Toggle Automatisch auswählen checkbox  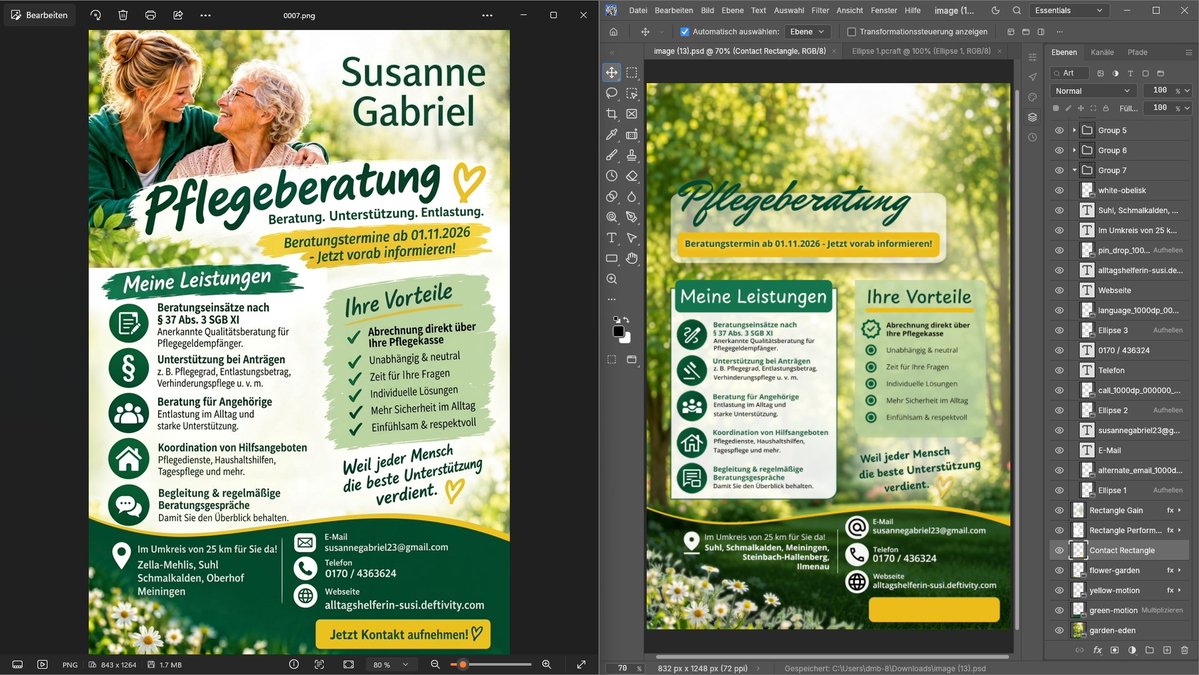pos(684,32)
